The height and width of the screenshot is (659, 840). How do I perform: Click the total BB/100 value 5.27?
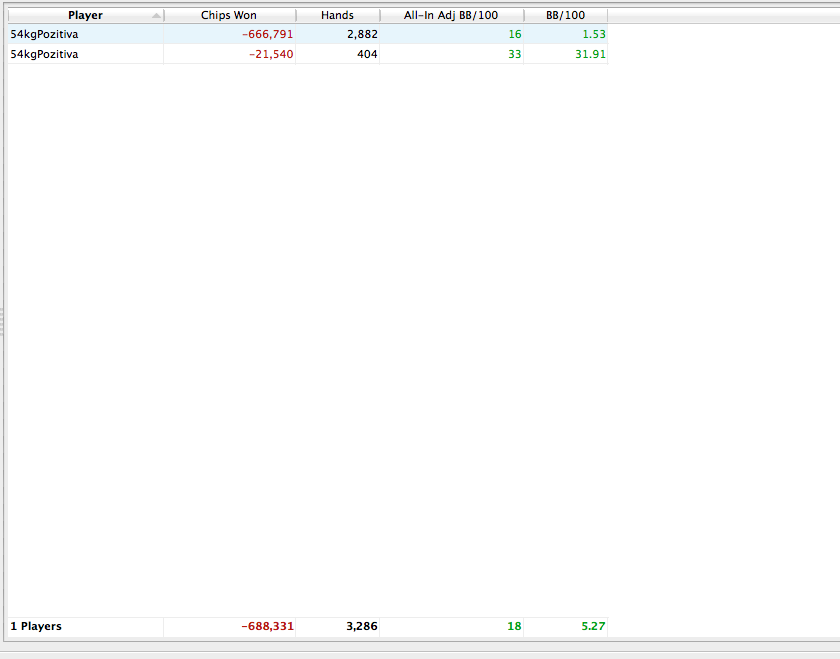(x=594, y=626)
